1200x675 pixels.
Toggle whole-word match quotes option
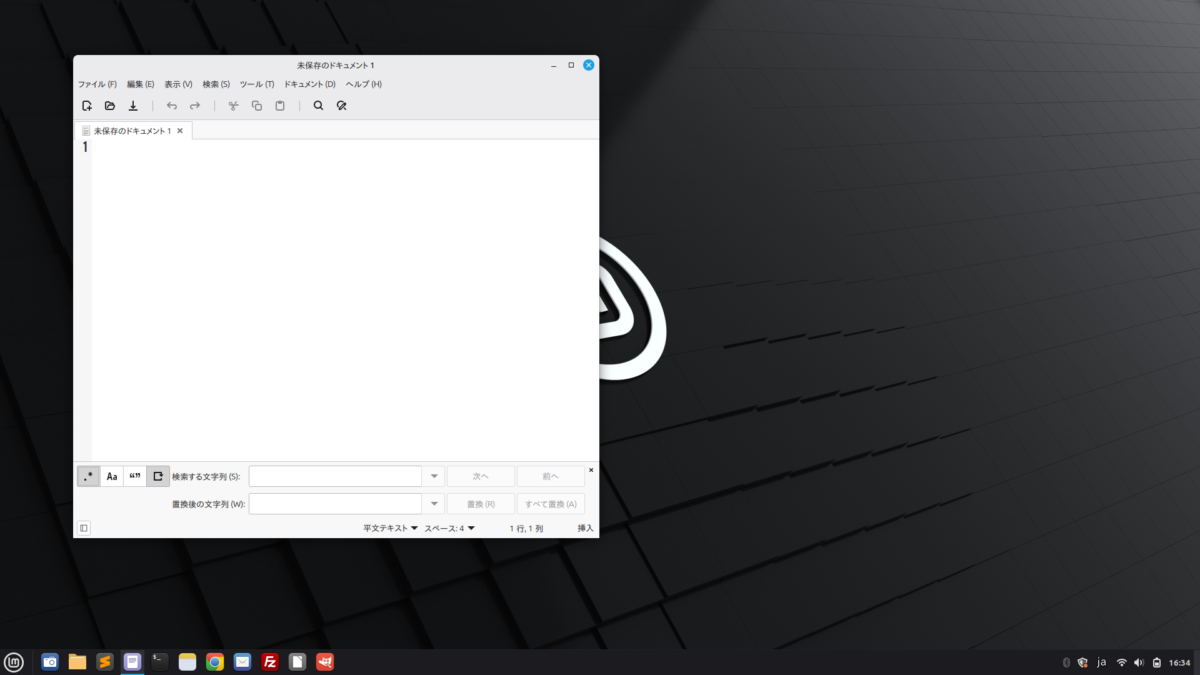pos(135,476)
